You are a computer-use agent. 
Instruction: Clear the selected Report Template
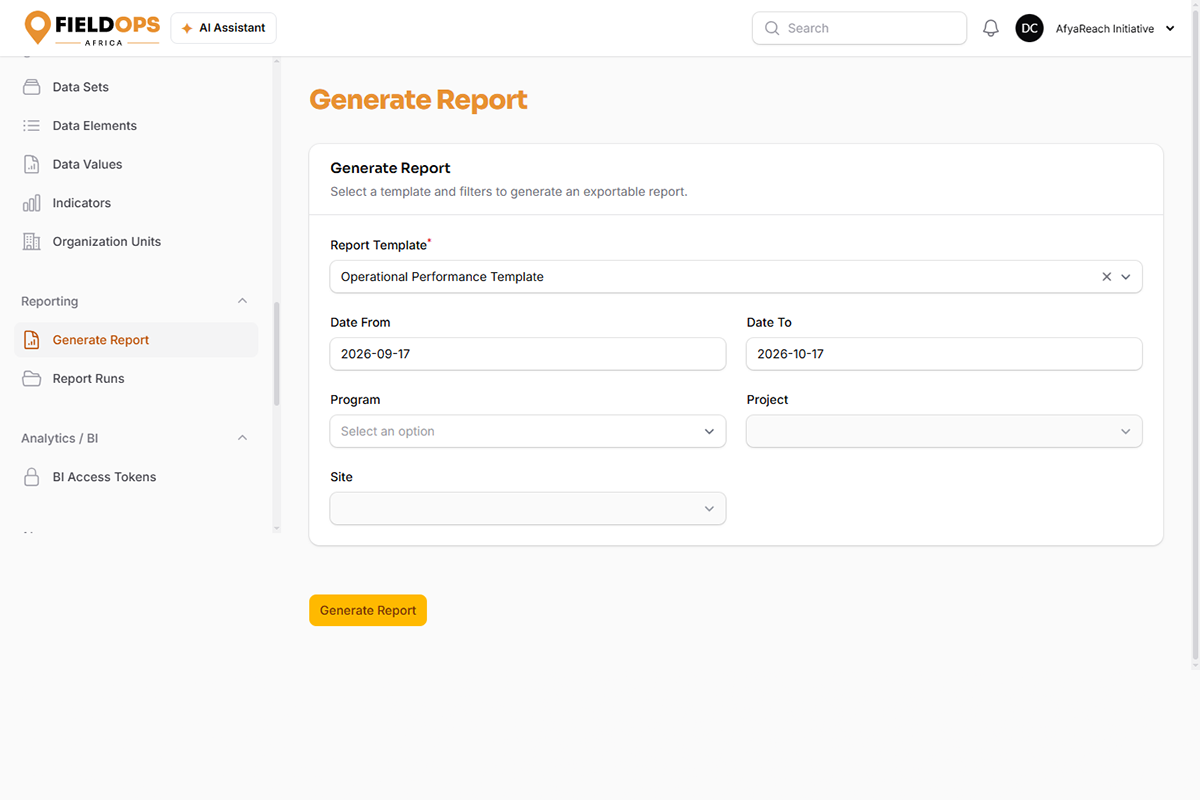tap(1106, 277)
